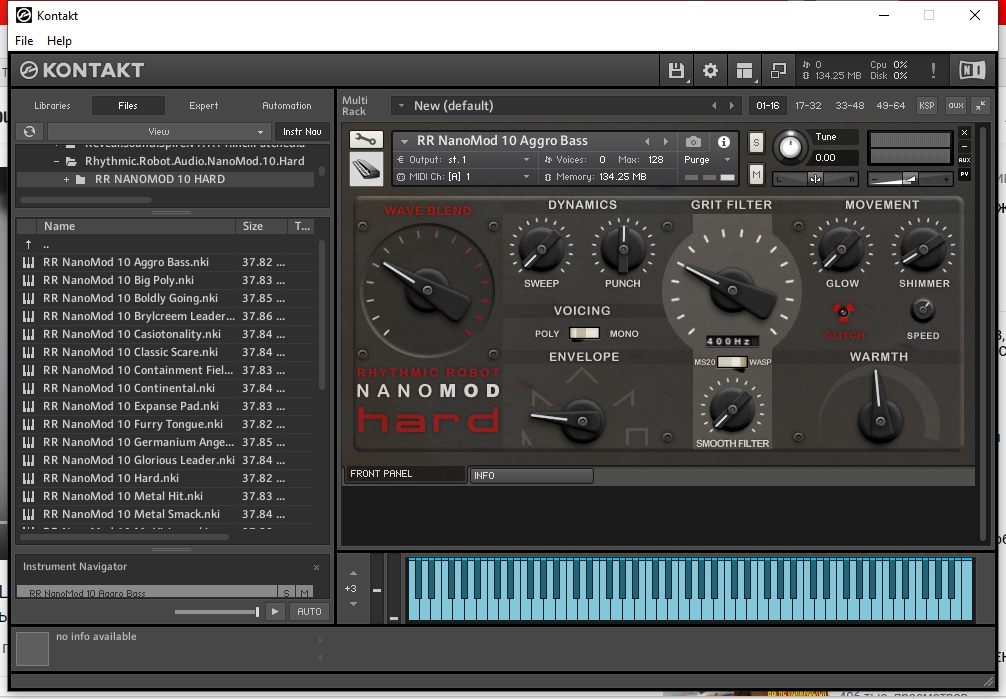
Task: Refresh the file browser
Action: [30, 132]
